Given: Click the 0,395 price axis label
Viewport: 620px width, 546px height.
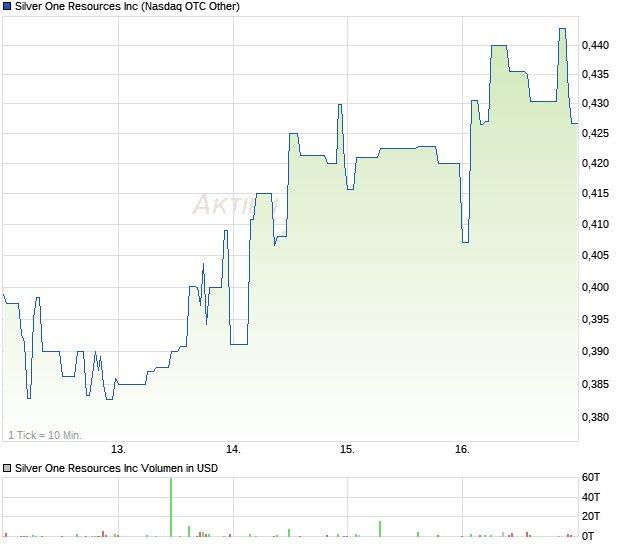Looking at the screenshot, I should [595, 319].
